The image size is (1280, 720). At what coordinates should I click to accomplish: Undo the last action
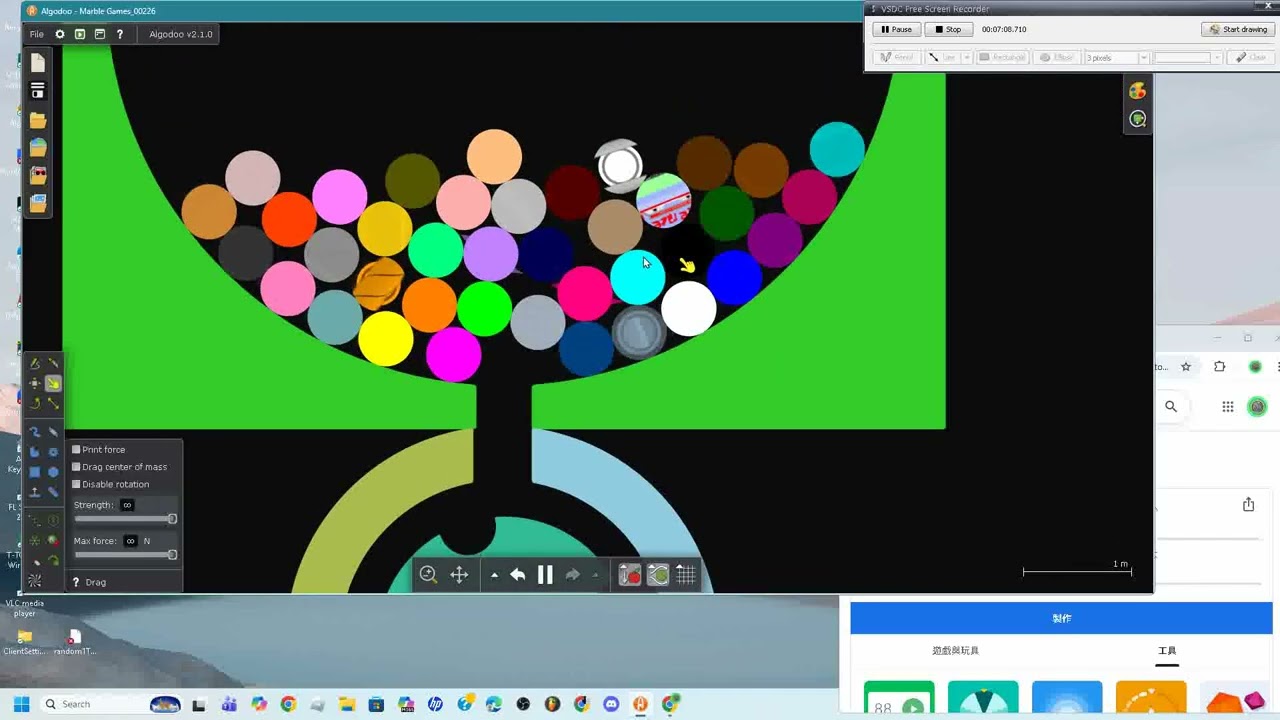tap(517, 575)
